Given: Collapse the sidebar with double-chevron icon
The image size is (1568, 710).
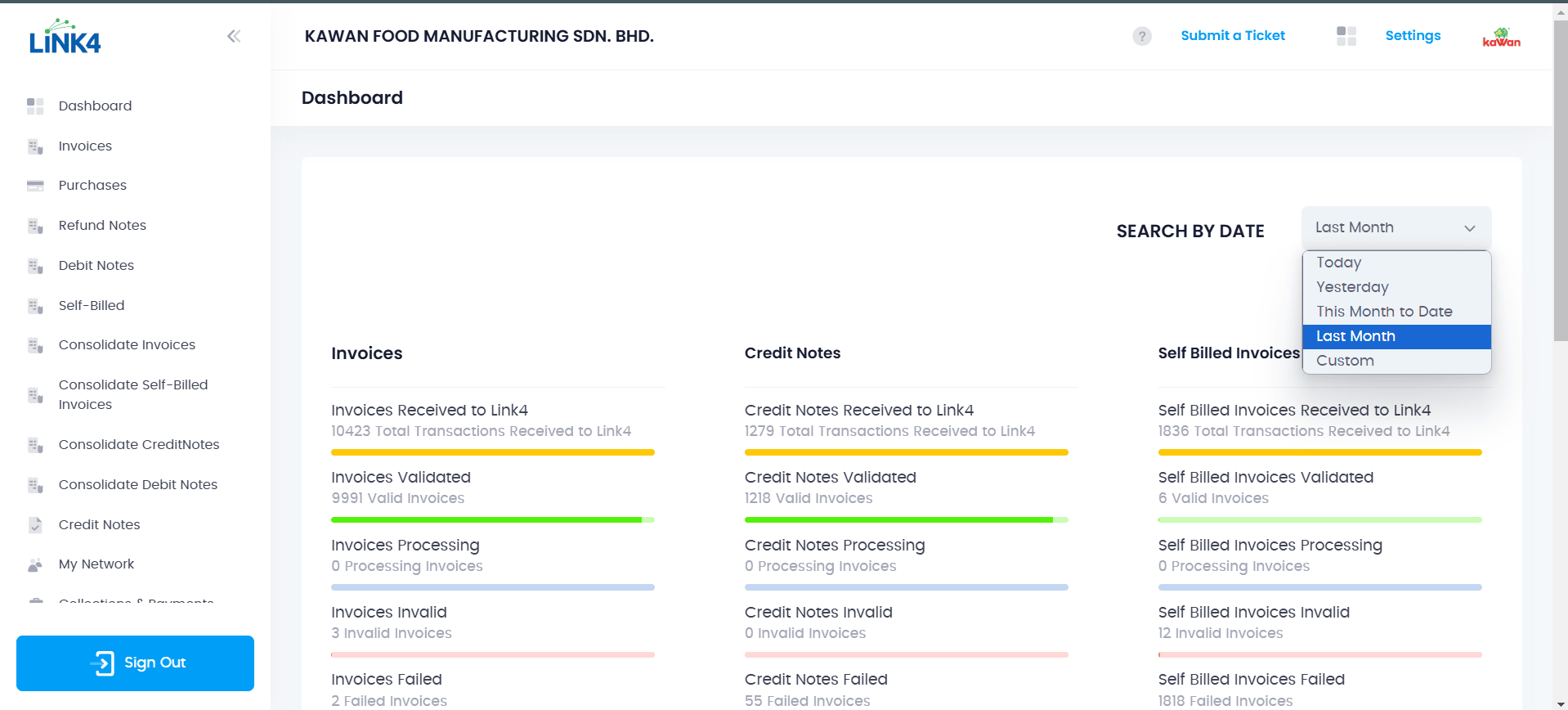Looking at the screenshot, I should coord(234,36).
